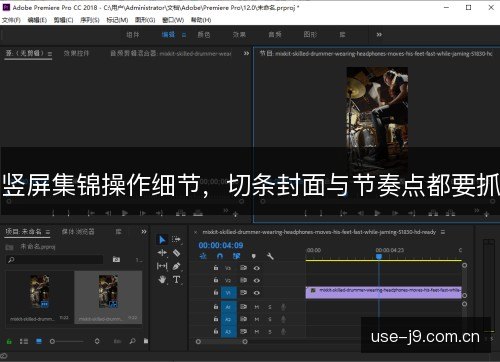This screenshot has width=500, height=362.
Task: Open timeline sequence panel menu
Action: point(443,232)
